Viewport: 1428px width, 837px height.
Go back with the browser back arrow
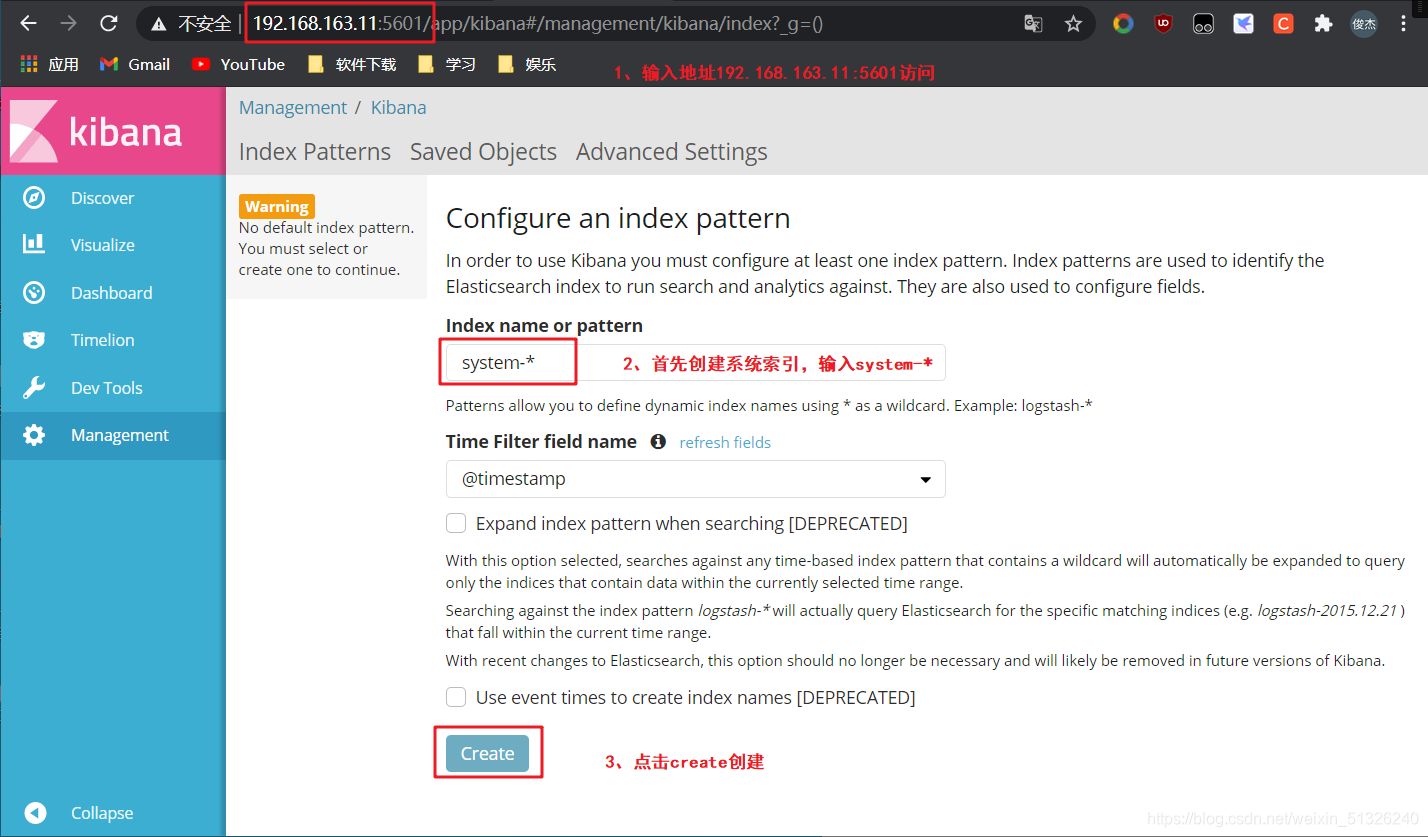point(28,23)
